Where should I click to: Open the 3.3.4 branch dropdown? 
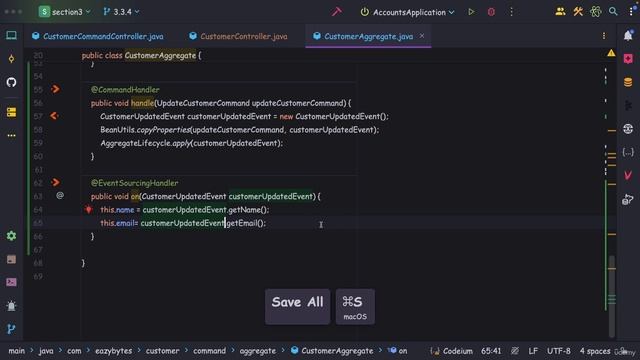coord(121,12)
